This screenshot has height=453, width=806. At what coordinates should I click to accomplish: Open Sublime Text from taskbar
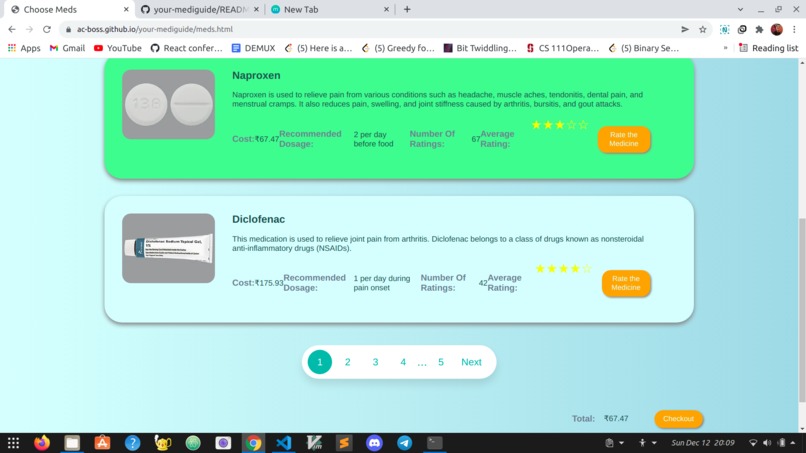pos(344,443)
